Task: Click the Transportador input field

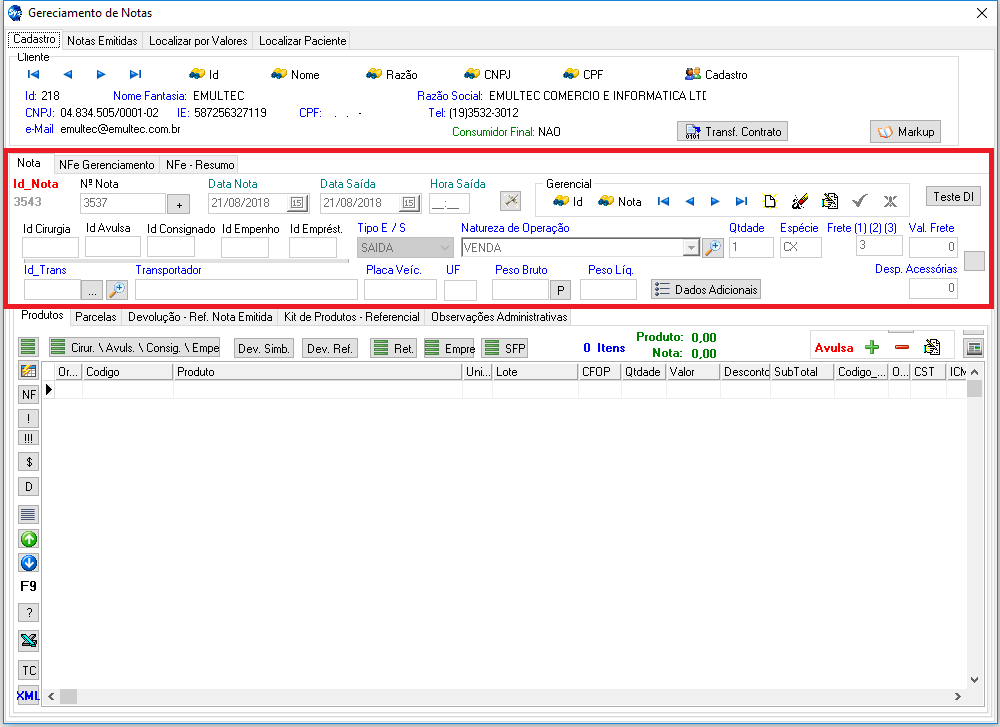Action: (246, 290)
